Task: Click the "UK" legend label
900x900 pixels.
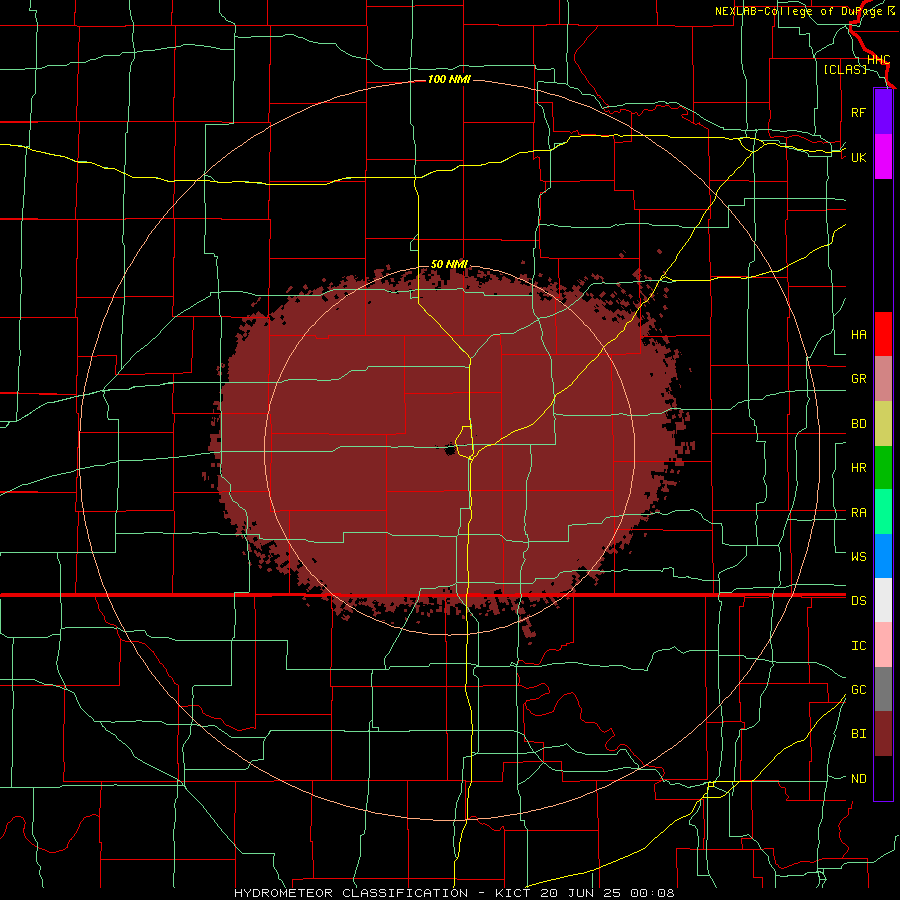Action: (x=858, y=157)
